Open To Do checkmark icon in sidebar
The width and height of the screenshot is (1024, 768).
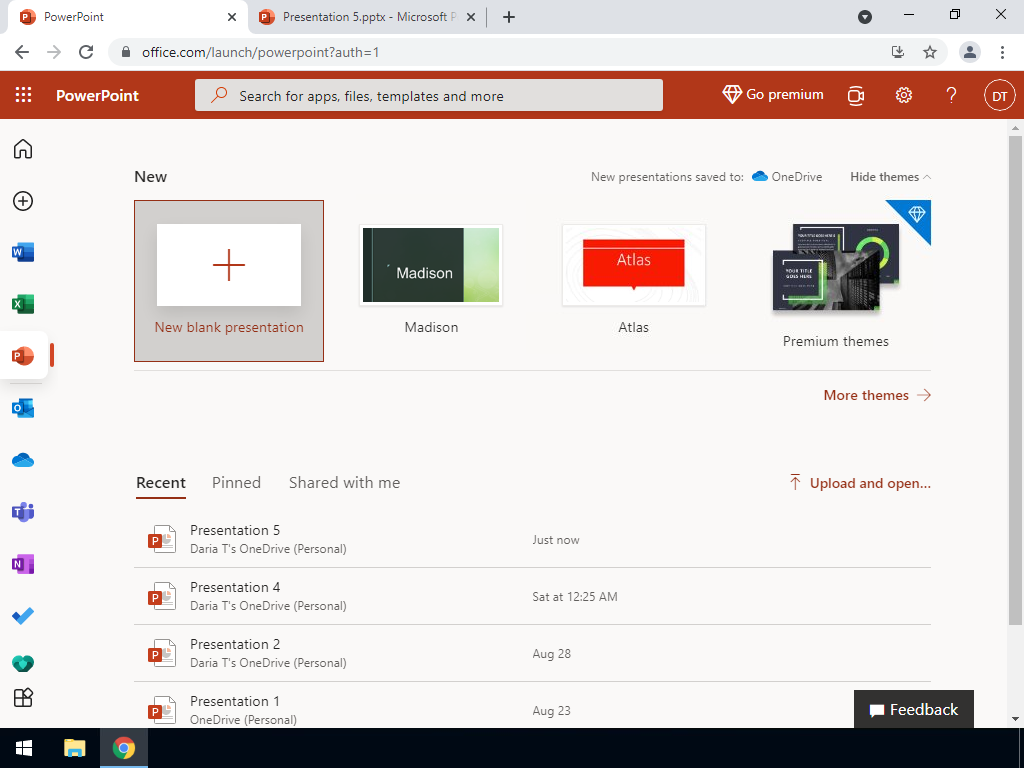click(x=23, y=615)
